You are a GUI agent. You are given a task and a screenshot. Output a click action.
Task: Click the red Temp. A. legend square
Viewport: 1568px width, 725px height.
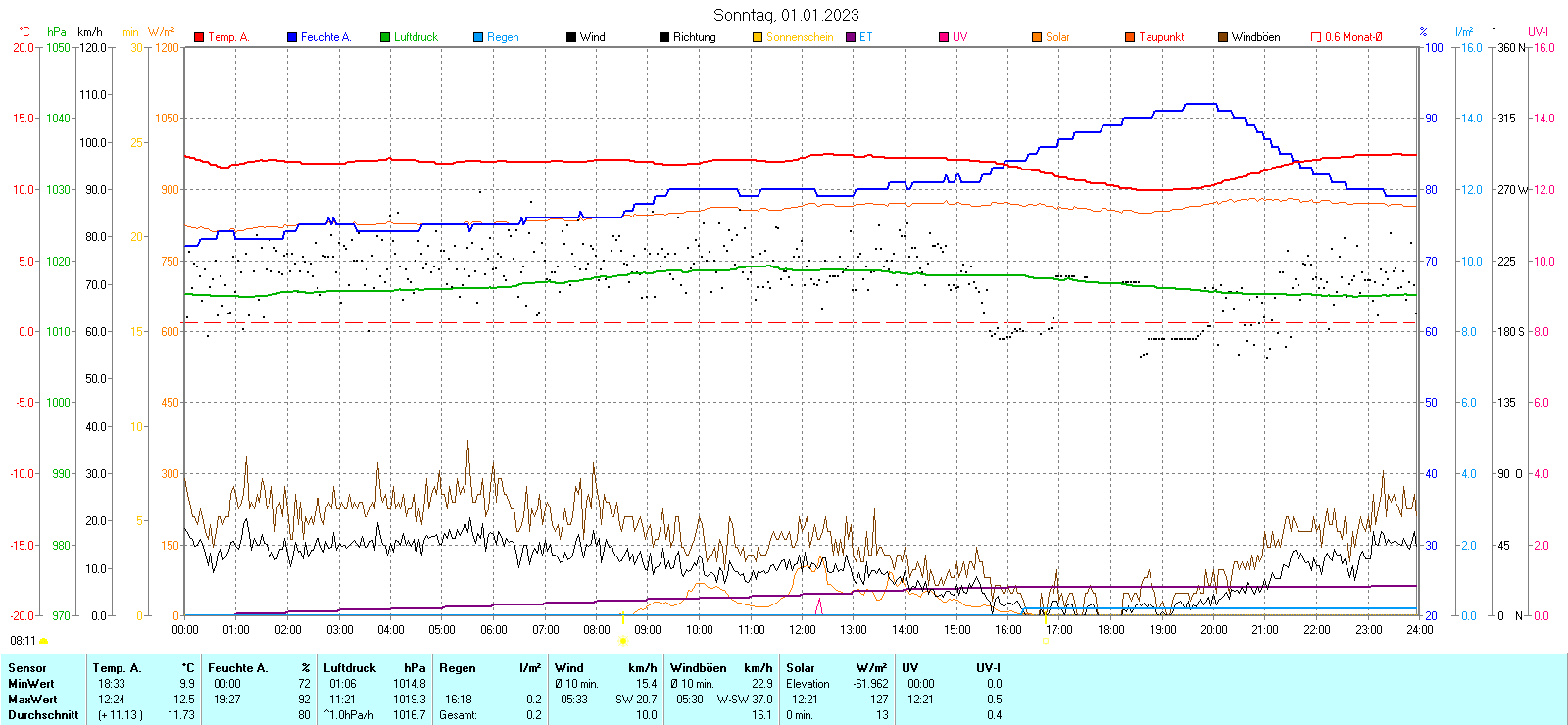tap(199, 37)
